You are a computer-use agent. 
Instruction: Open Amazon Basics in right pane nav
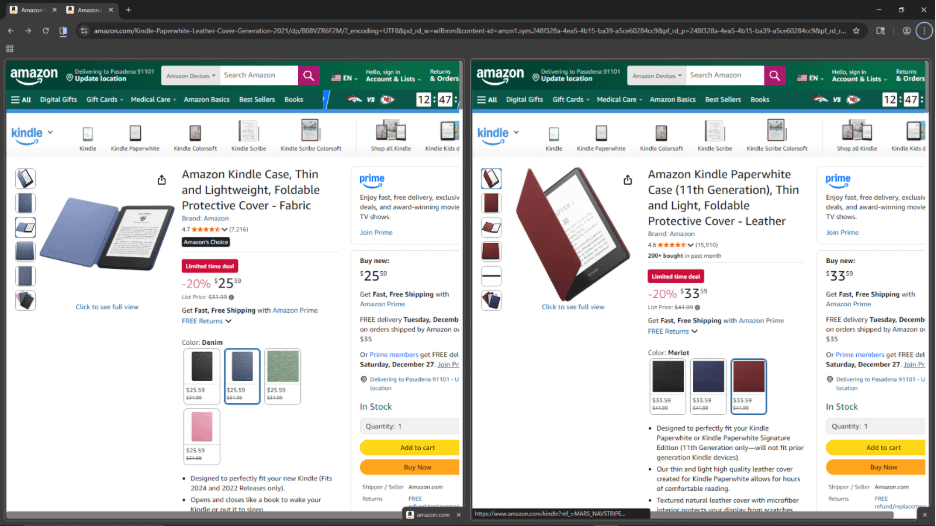point(673,100)
